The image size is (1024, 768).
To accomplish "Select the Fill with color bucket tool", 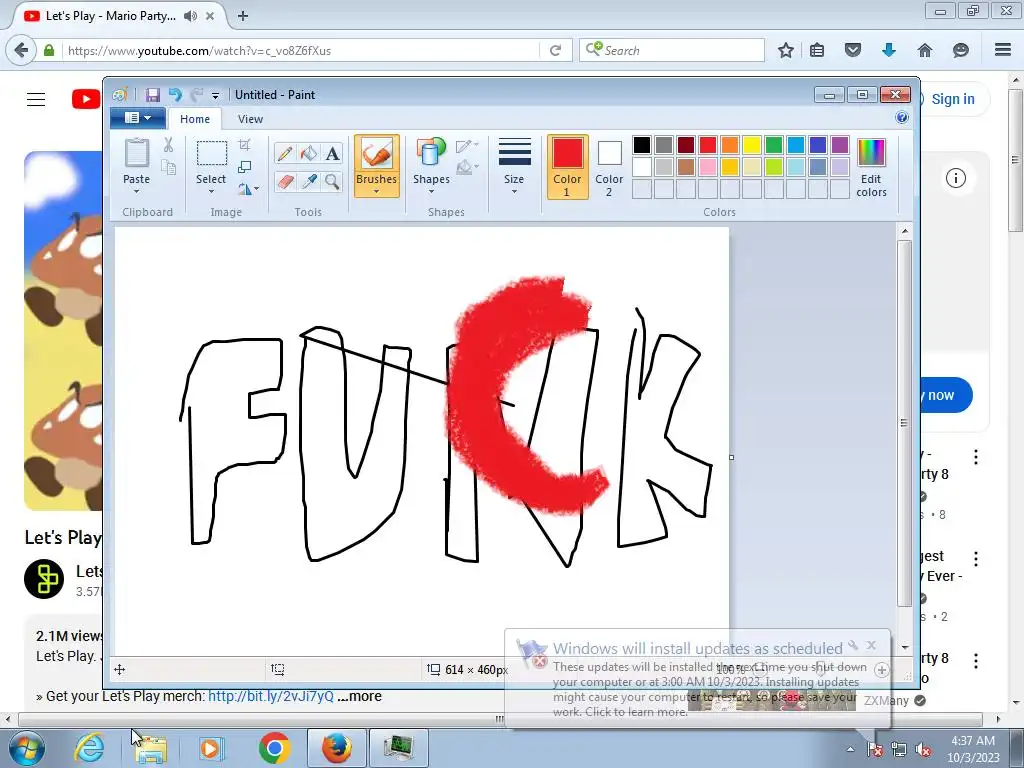I will [309, 153].
